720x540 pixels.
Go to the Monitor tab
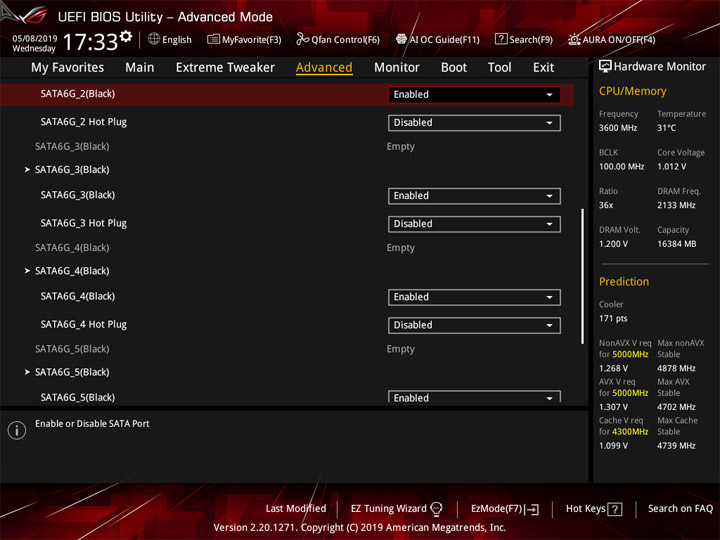click(397, 68)
